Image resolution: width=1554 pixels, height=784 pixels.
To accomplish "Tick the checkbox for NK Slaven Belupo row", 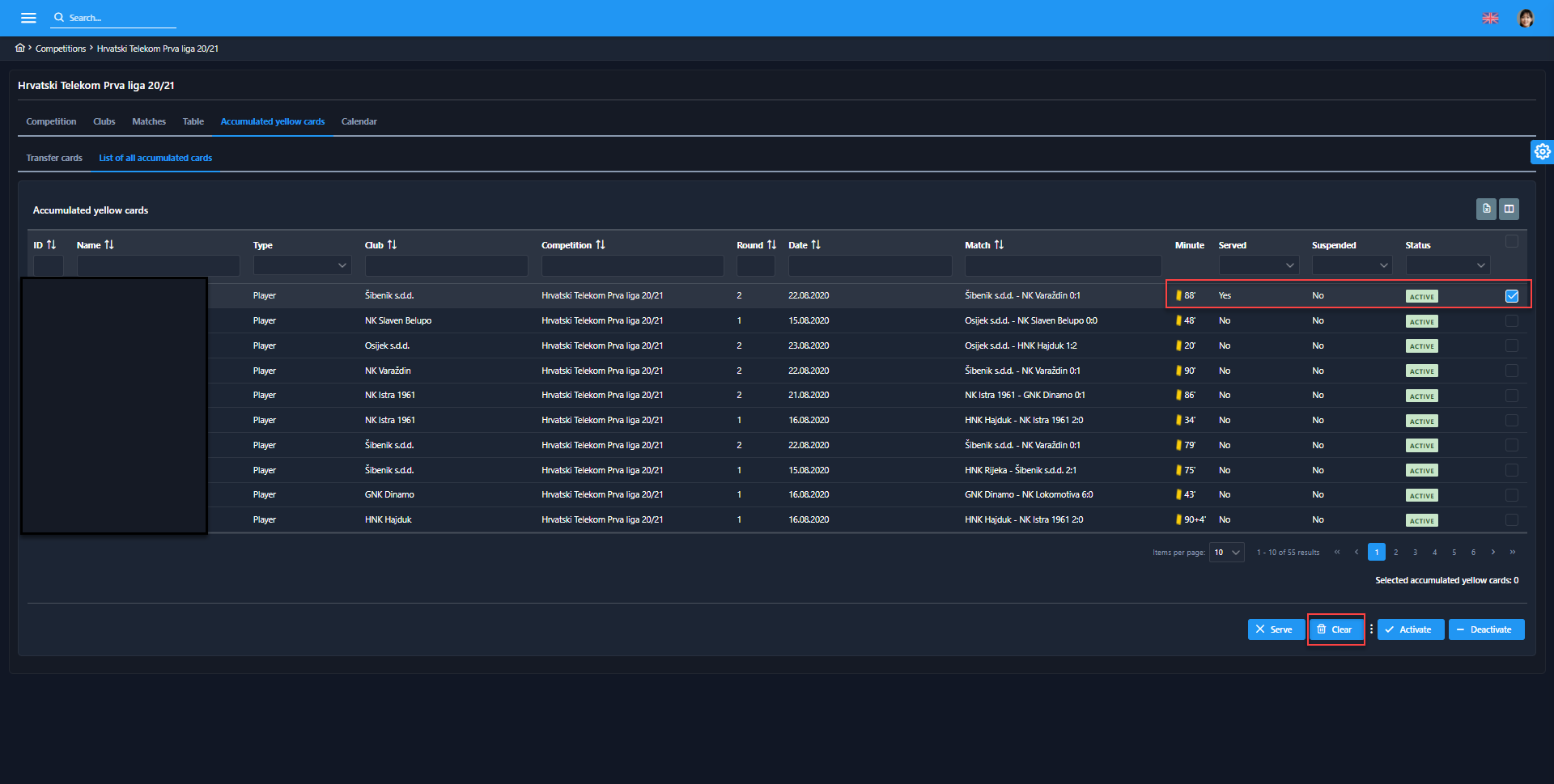I will point(1511,321).
